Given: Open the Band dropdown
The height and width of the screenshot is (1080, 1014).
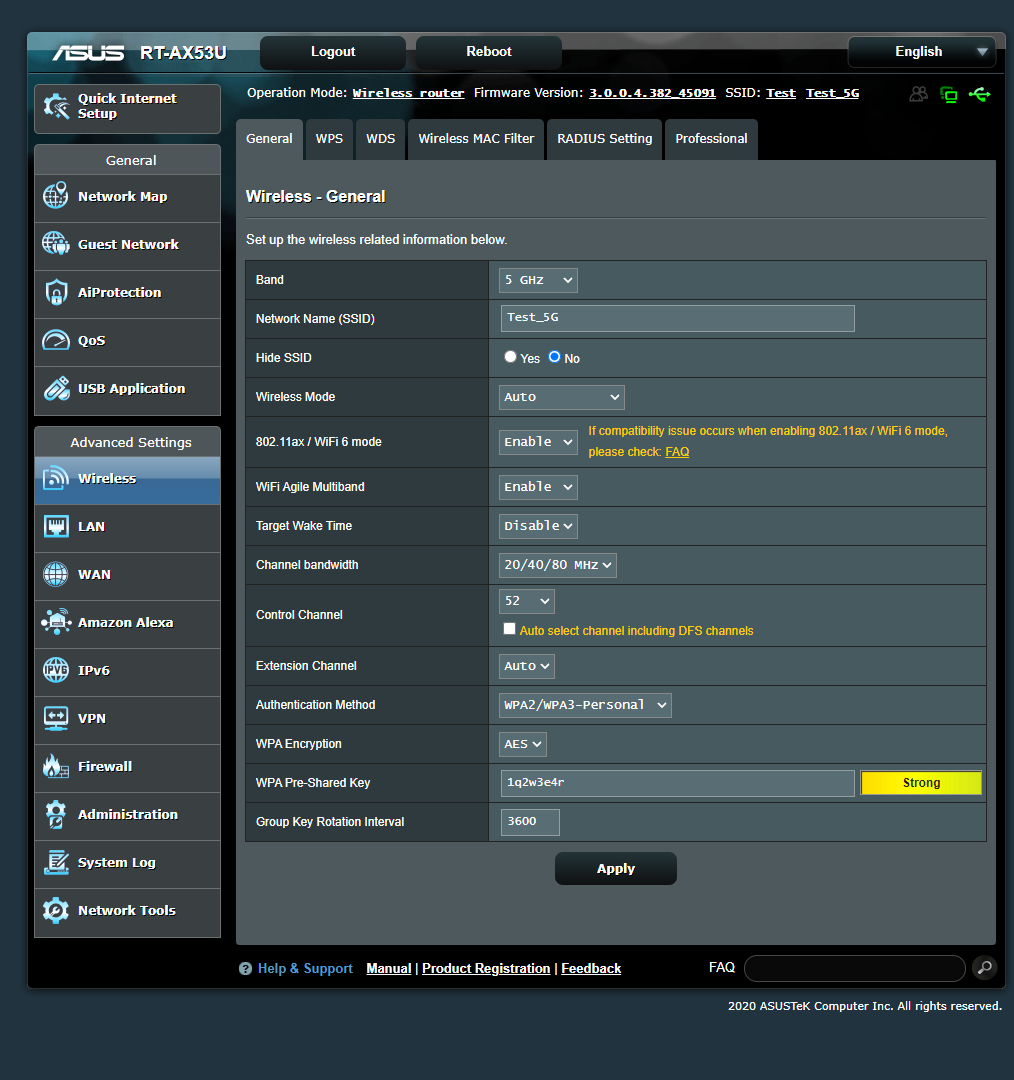Looking at the screenshot, I should pos(537,280).
